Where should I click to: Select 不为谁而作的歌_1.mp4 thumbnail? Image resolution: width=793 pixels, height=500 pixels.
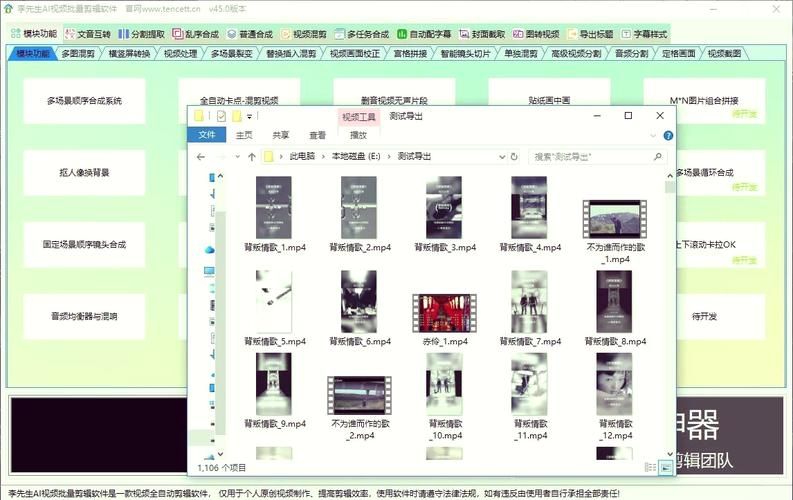click(x=615, y=219)
